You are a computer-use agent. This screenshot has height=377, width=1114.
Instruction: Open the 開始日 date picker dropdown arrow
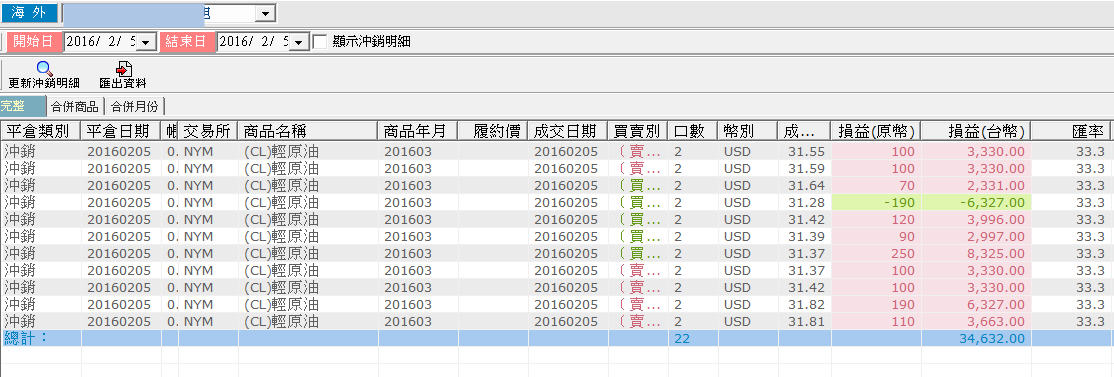(x=147, y=42)
